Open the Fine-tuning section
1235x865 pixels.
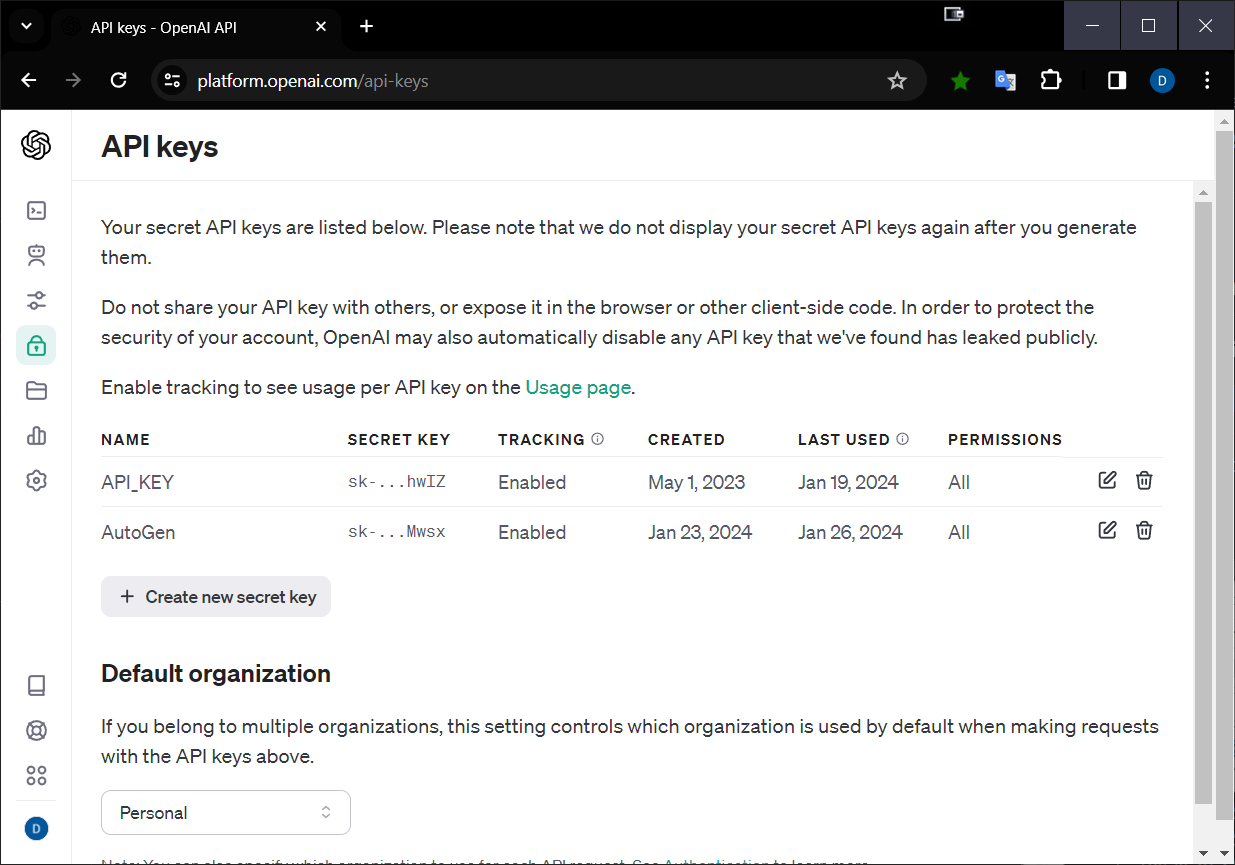coord(36,300)
